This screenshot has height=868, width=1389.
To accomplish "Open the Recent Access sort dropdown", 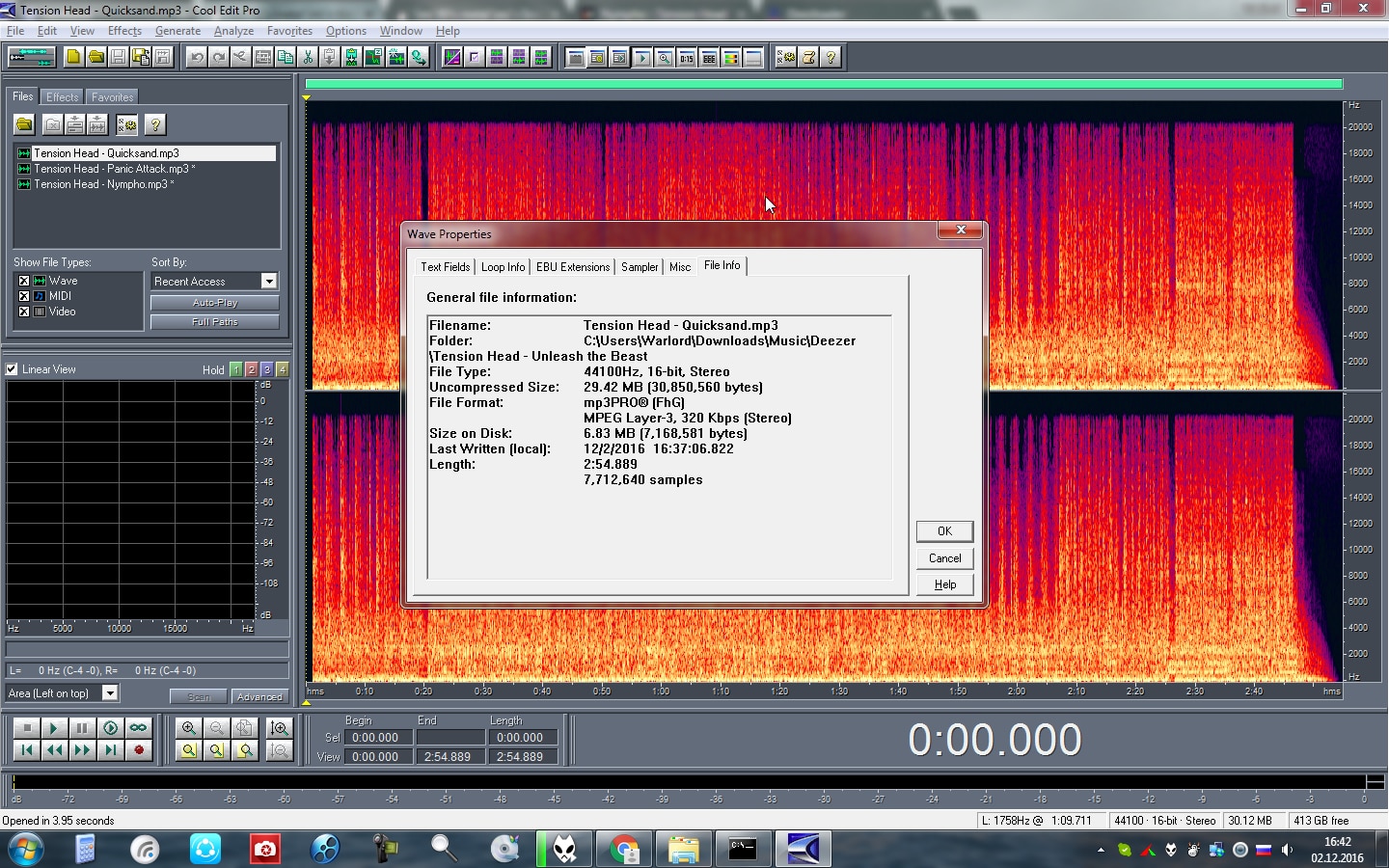I will coord(269,281).
